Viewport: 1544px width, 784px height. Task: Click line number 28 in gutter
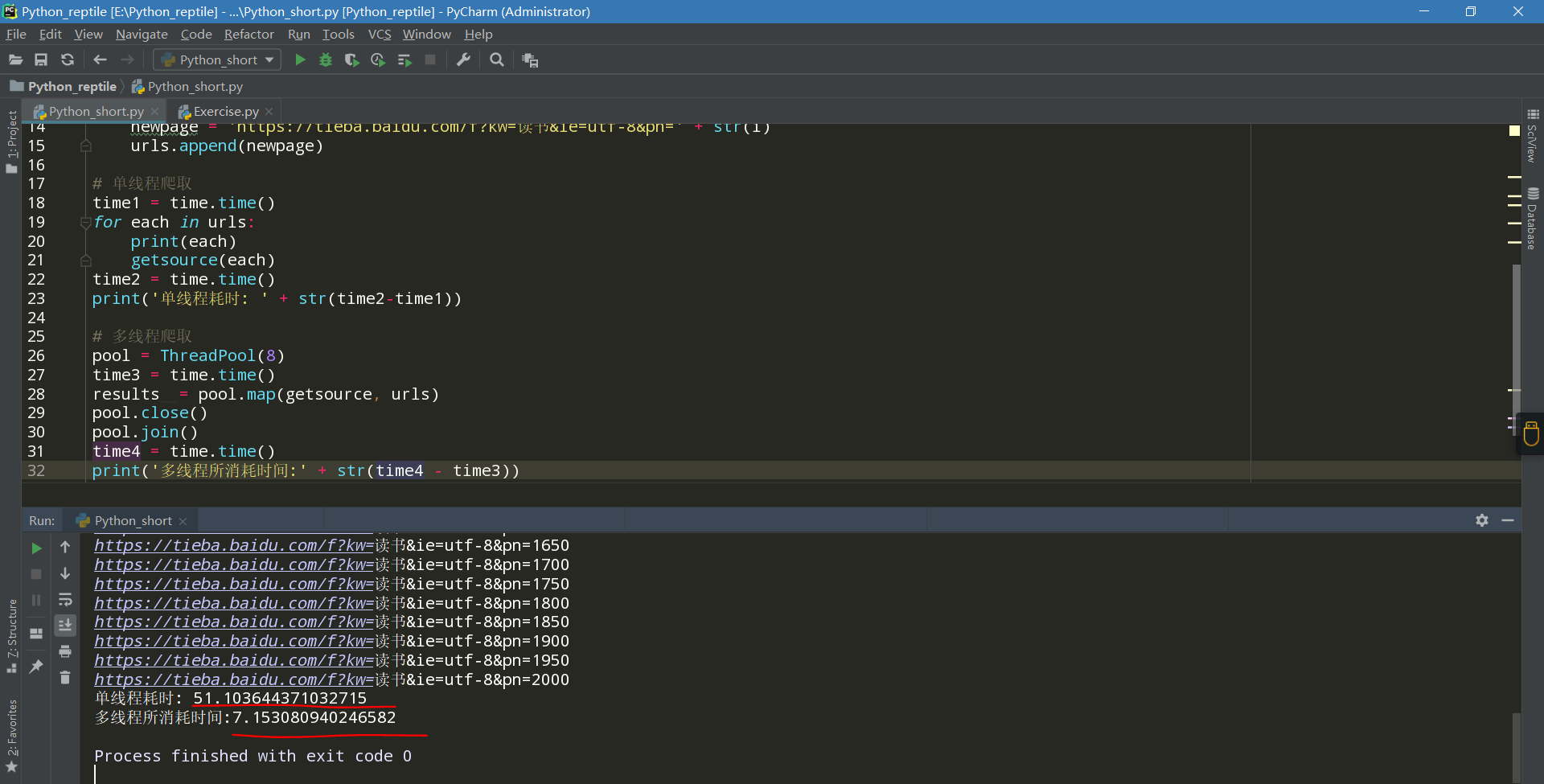click(x=36, y=394)
